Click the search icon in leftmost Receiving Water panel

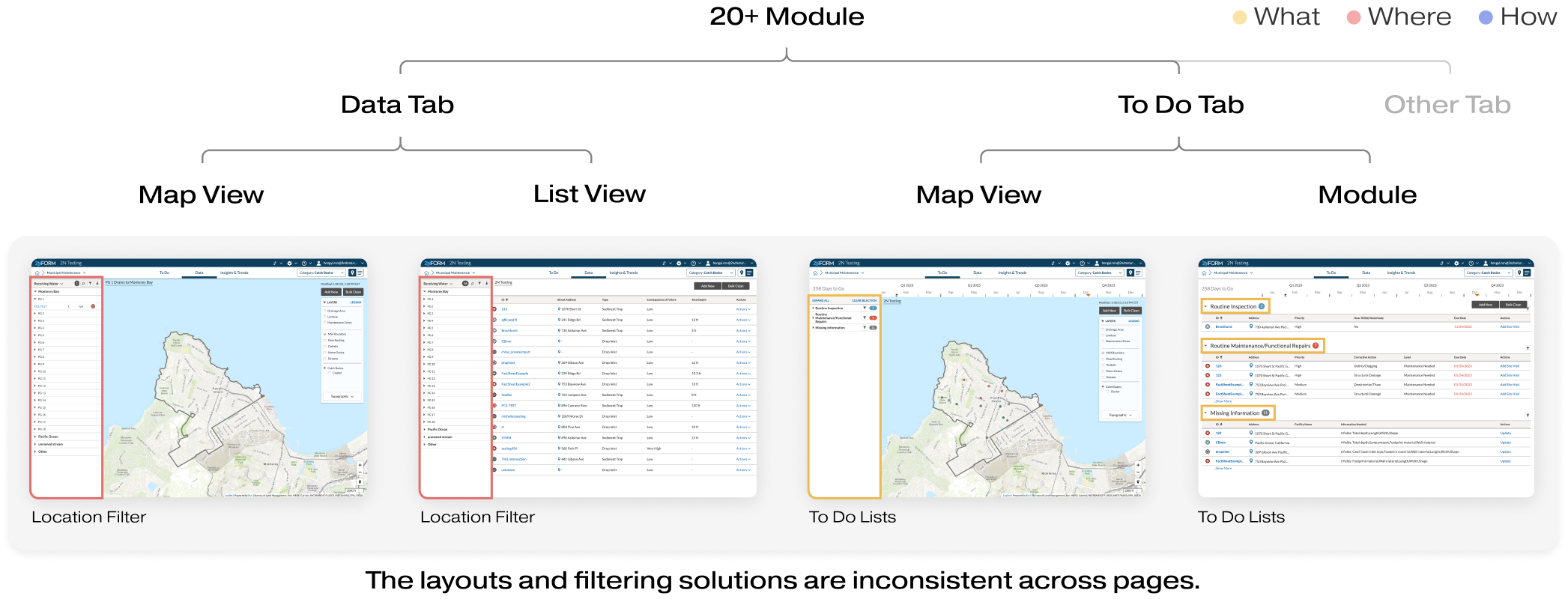tap(83, 284)
